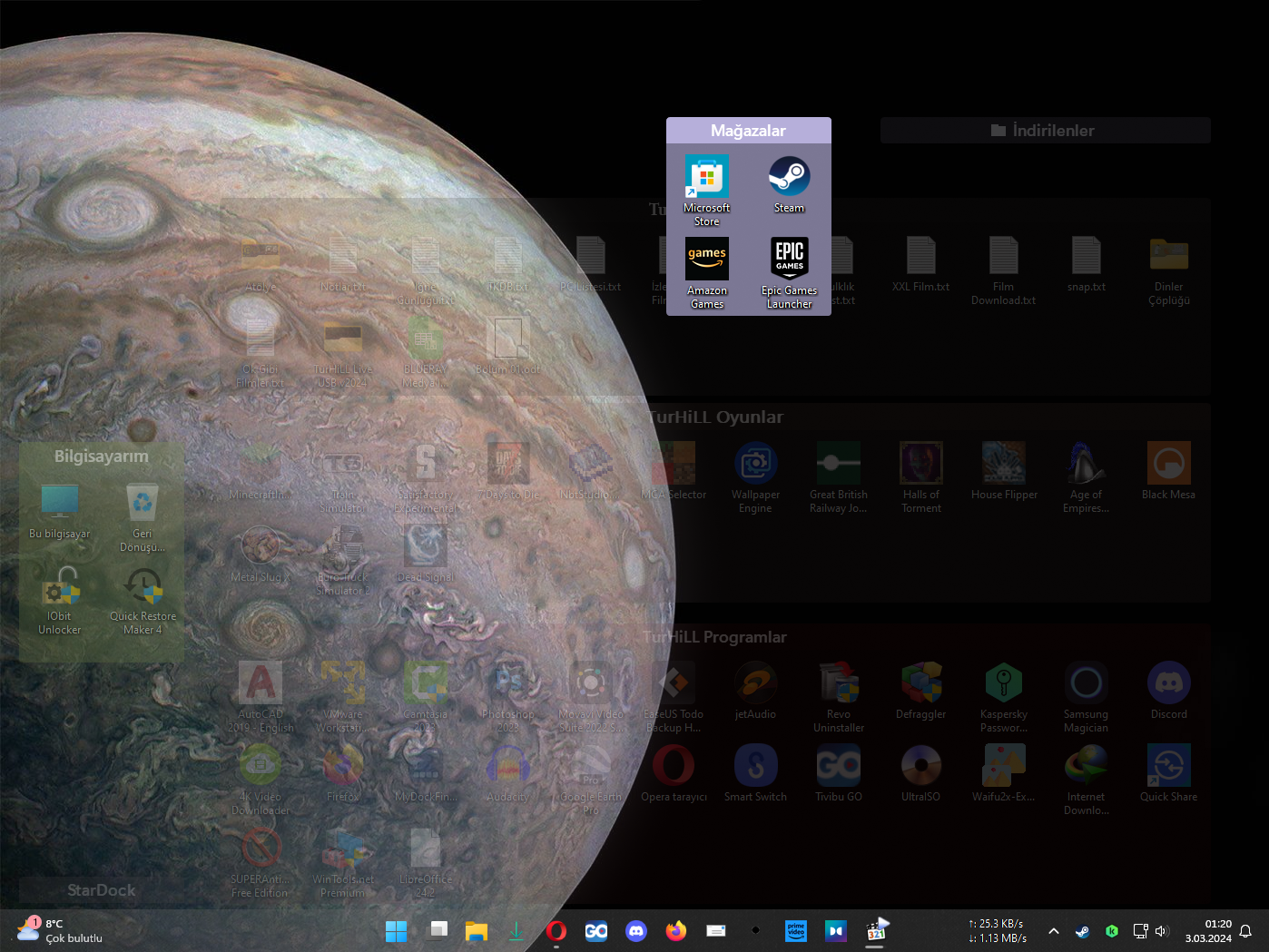Image resolution: width=1269 pixels, height=952 pixels.
Task: Switch to Opera on the taskbar
Action: [556, 931]
